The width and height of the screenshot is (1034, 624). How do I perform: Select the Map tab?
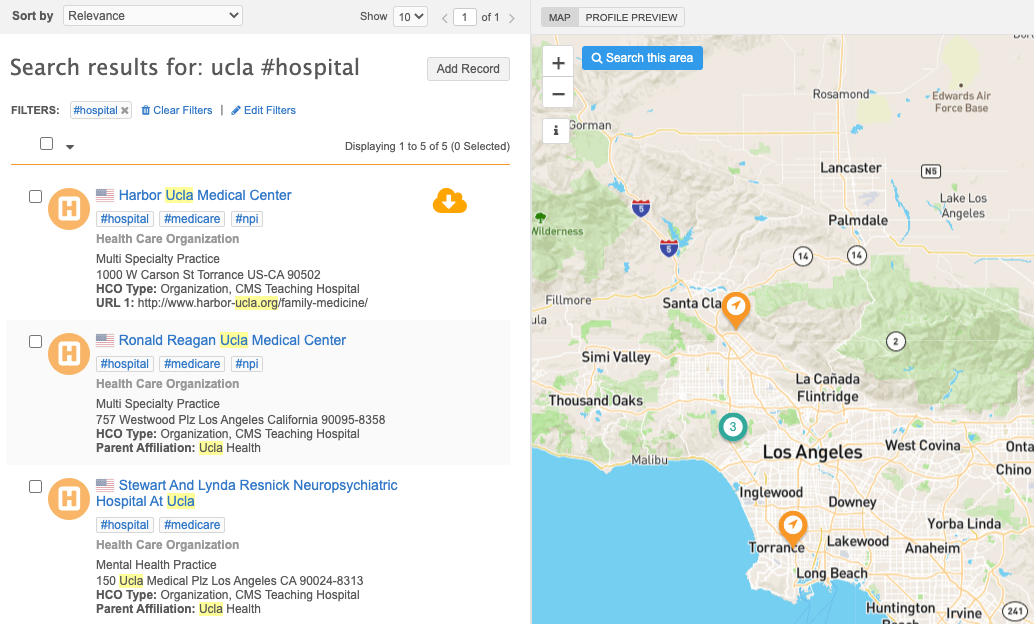click(560, 17)
